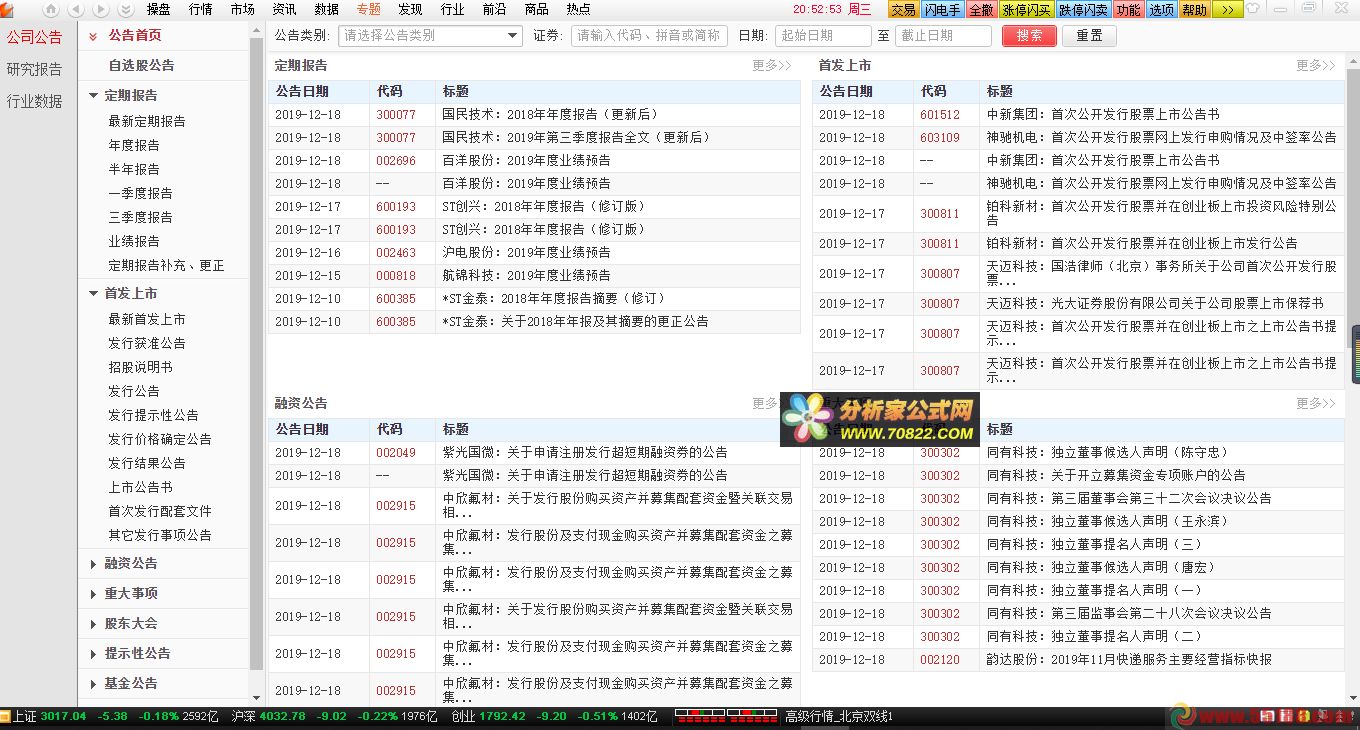Open the 数据 menu
1360x730 pixels.
[x=326, y=9]
